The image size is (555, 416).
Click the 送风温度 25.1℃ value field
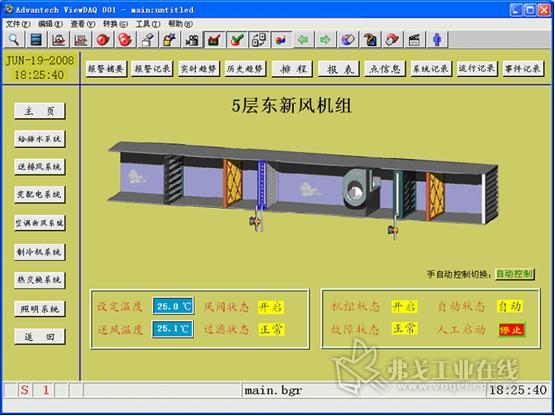point(173,329)
